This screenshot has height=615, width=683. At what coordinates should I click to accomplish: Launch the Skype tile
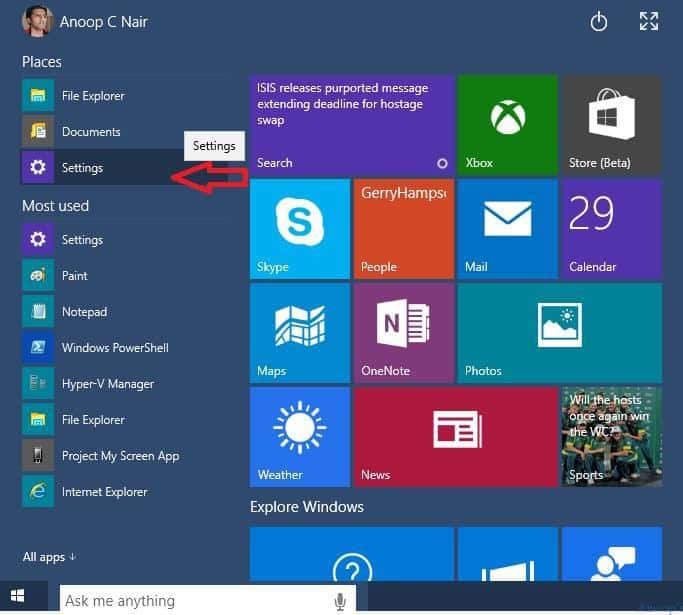300,229
